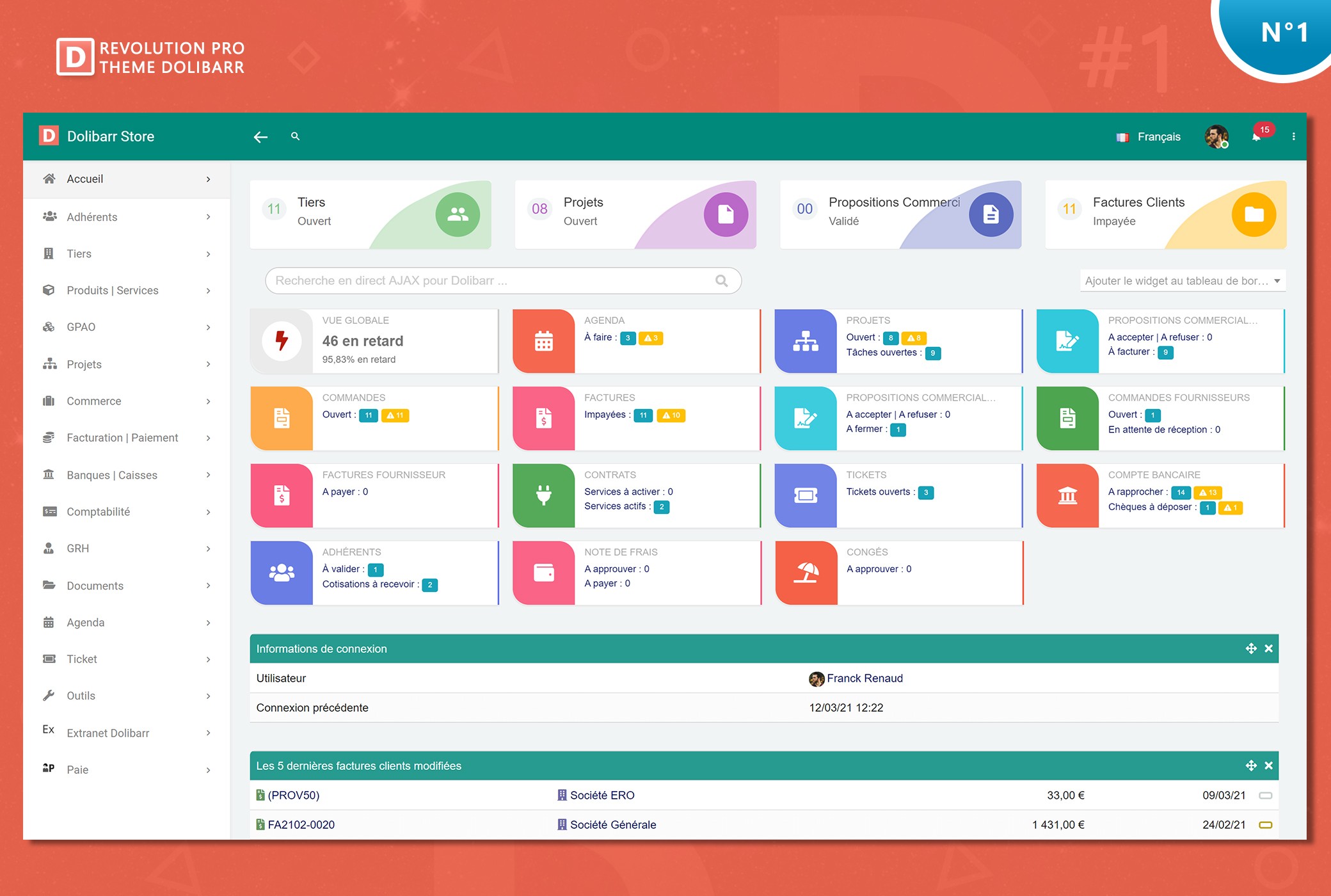Viewport: 1331px width, 896px height.
Task: Click the back arrow in header
Action: pos(260,137)
